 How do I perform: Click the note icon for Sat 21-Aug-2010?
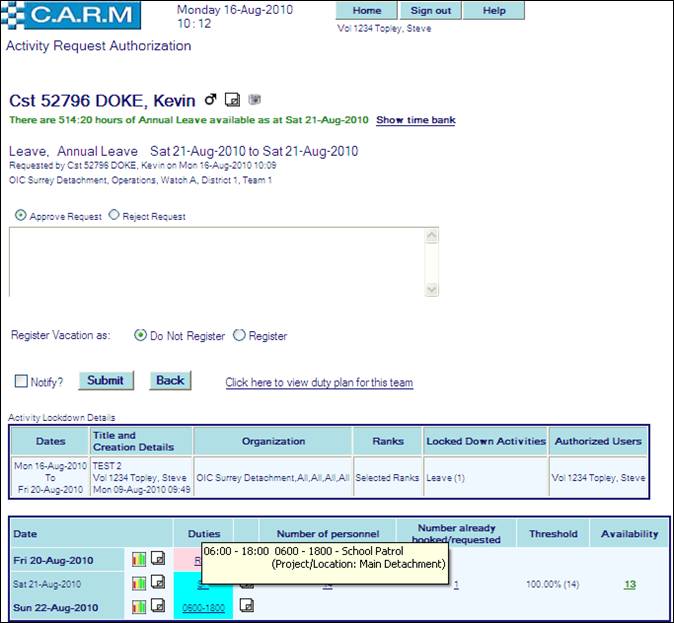click(x=158, y=583)
